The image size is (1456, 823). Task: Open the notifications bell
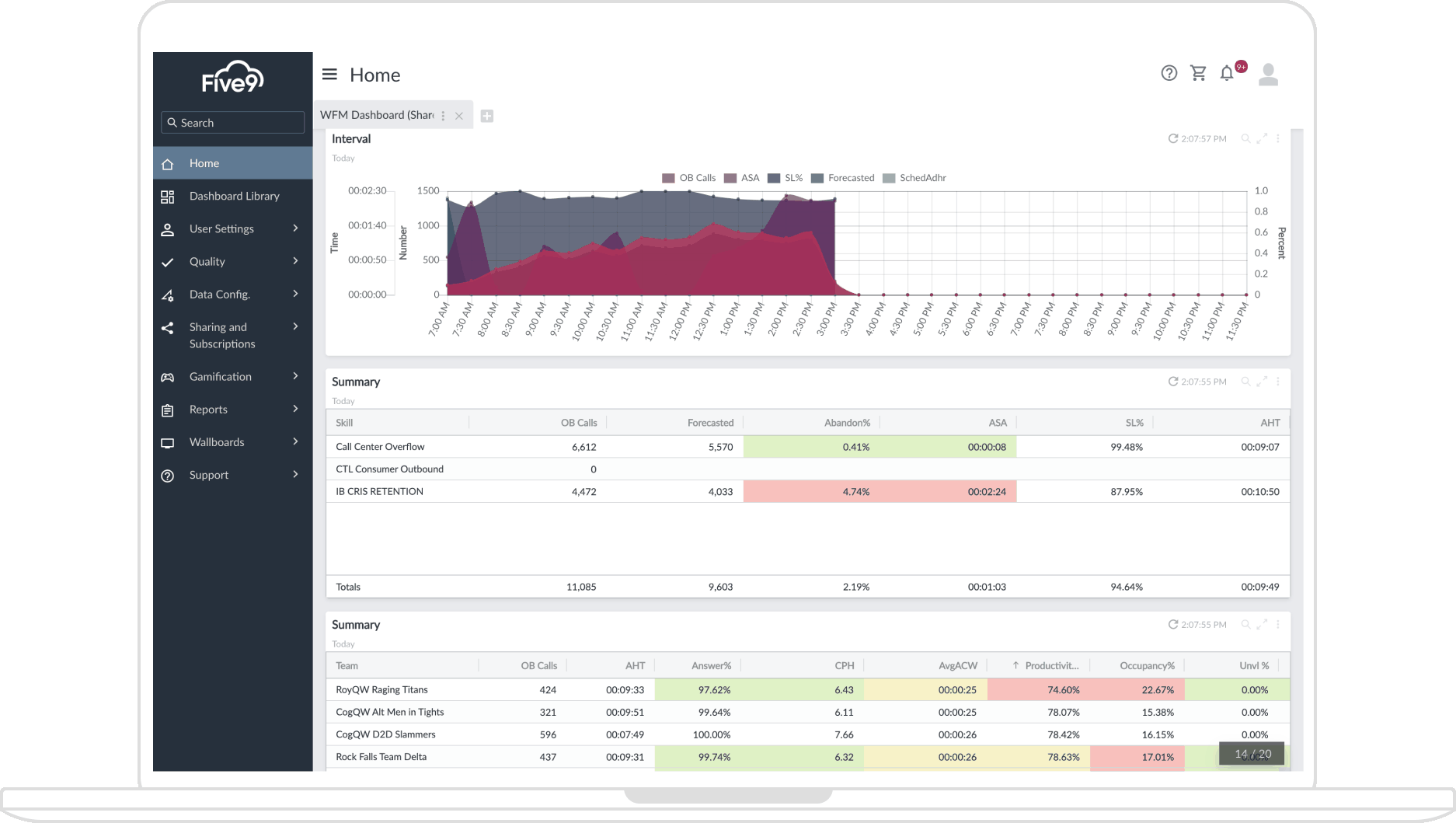1227,73
